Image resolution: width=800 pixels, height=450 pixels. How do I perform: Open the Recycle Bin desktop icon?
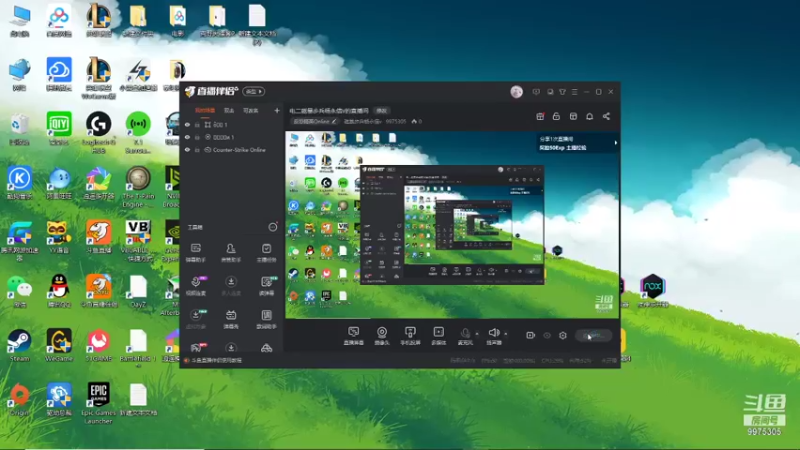coord(19,129)
